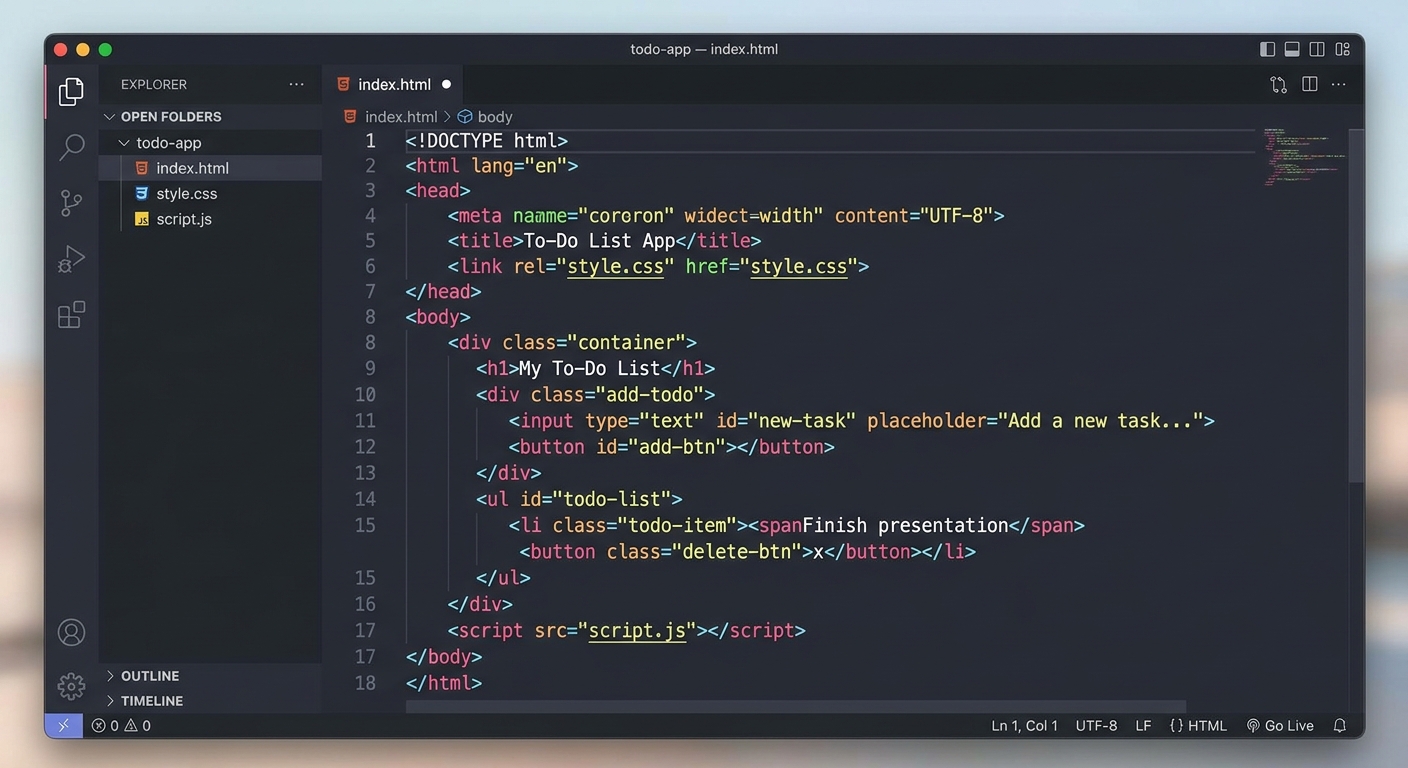This screenshot has height=768, width=1408.
Task: Click the Accounts icon in the activity bar
Action: [x=70, y=632]
